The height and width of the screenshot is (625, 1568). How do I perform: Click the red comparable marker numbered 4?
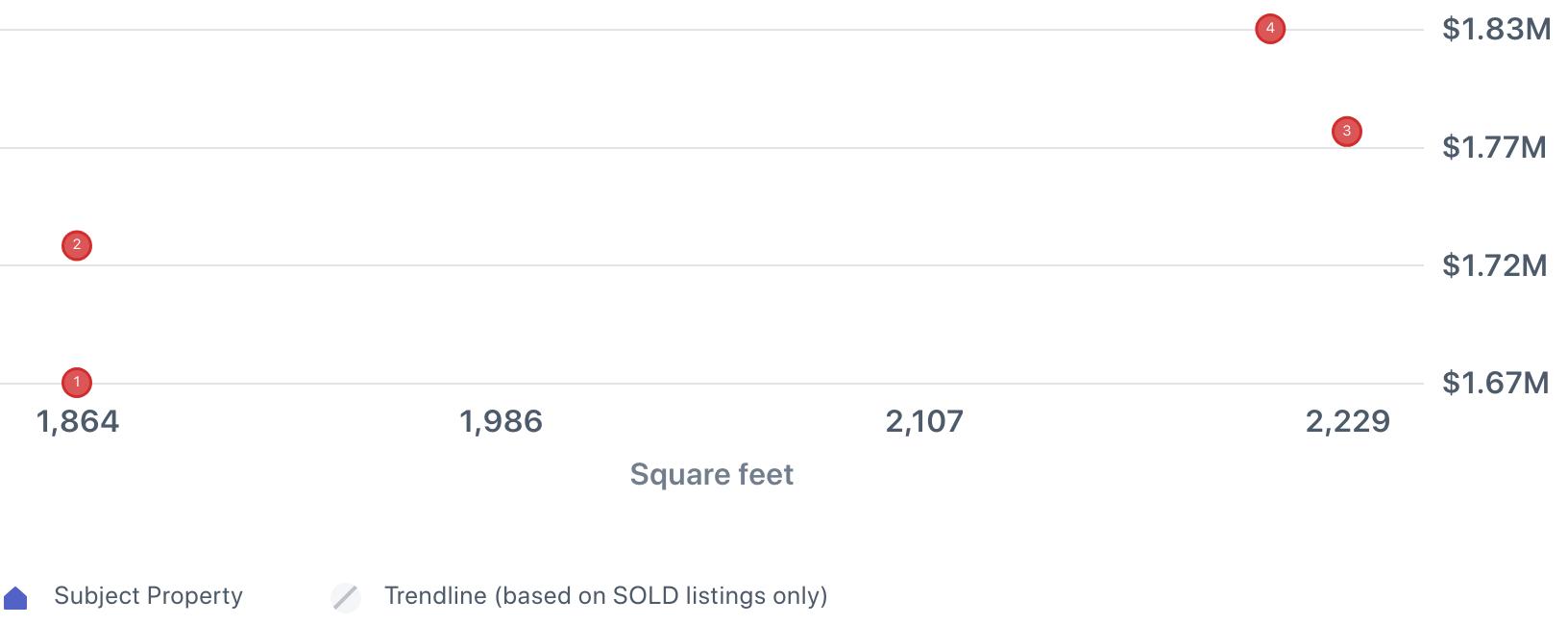(x=1270, y=29)
